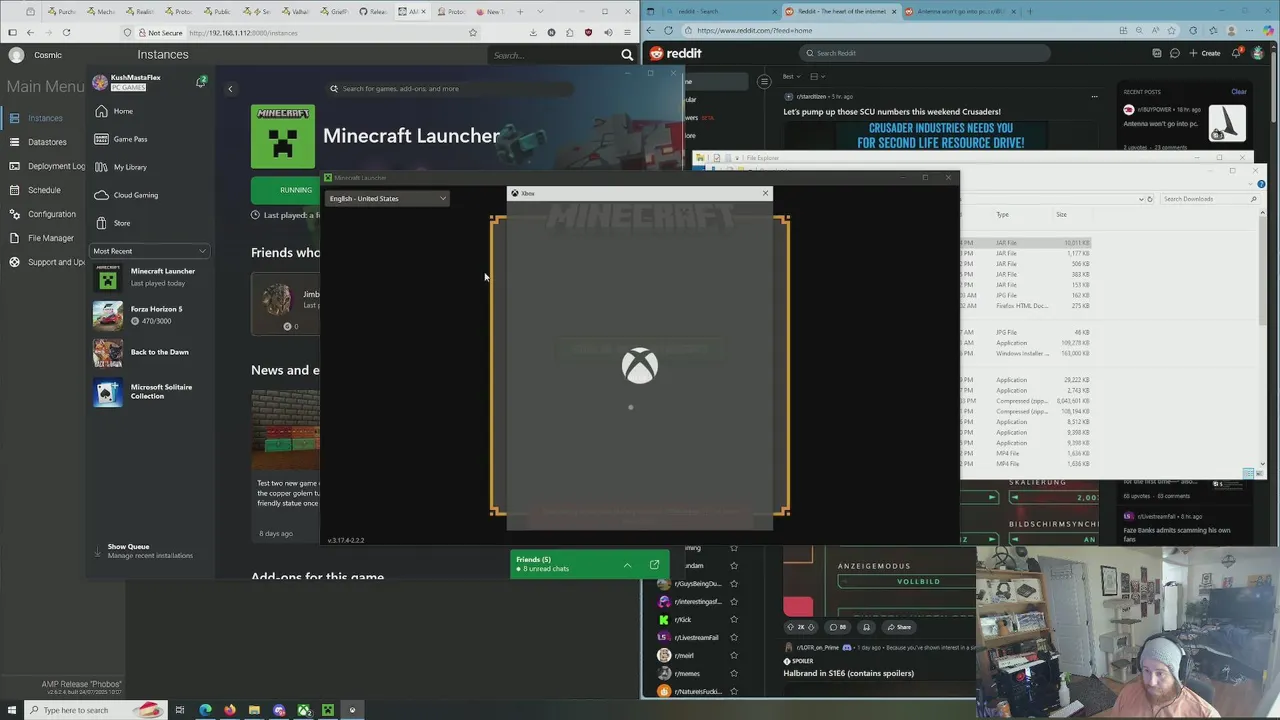Click the AMP search magnifier icon
The width and height of the screenshot is (1280, 720).
(x=627, y=55)
